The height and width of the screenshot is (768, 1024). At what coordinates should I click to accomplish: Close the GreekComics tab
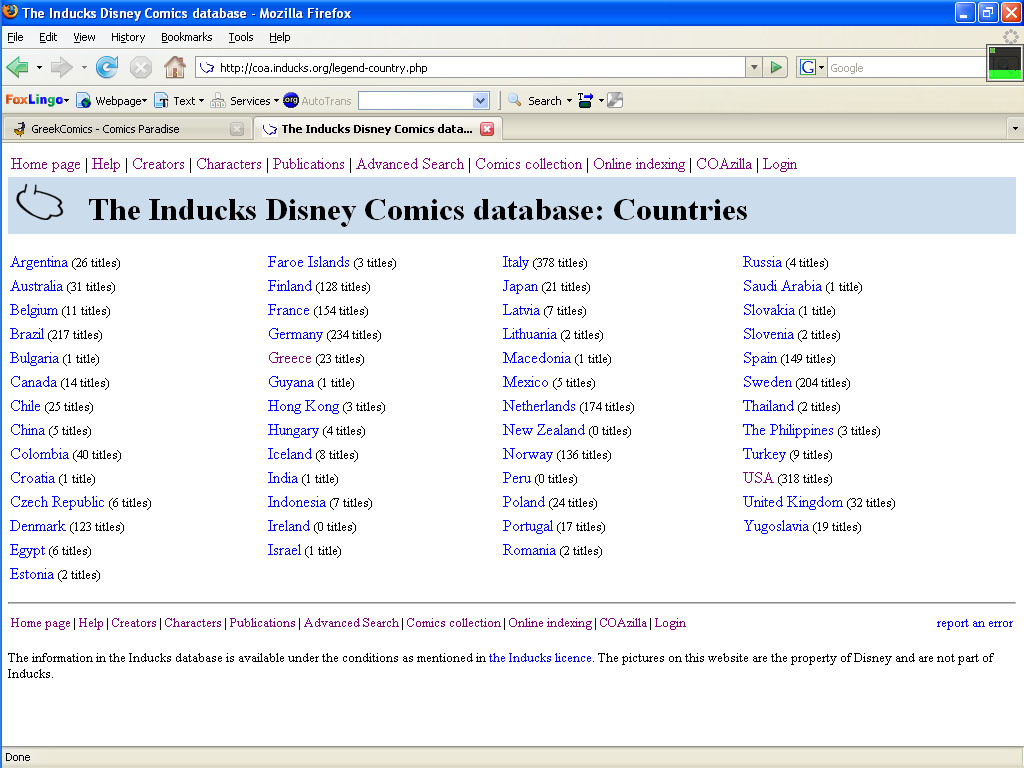click(x=237, y=129)
